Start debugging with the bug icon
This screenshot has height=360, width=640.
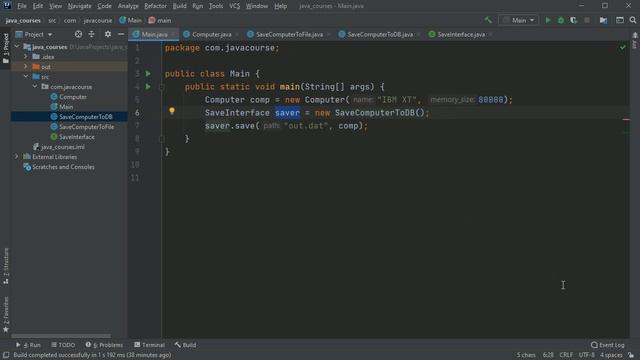pyautogui.click(x=561, y=20)
